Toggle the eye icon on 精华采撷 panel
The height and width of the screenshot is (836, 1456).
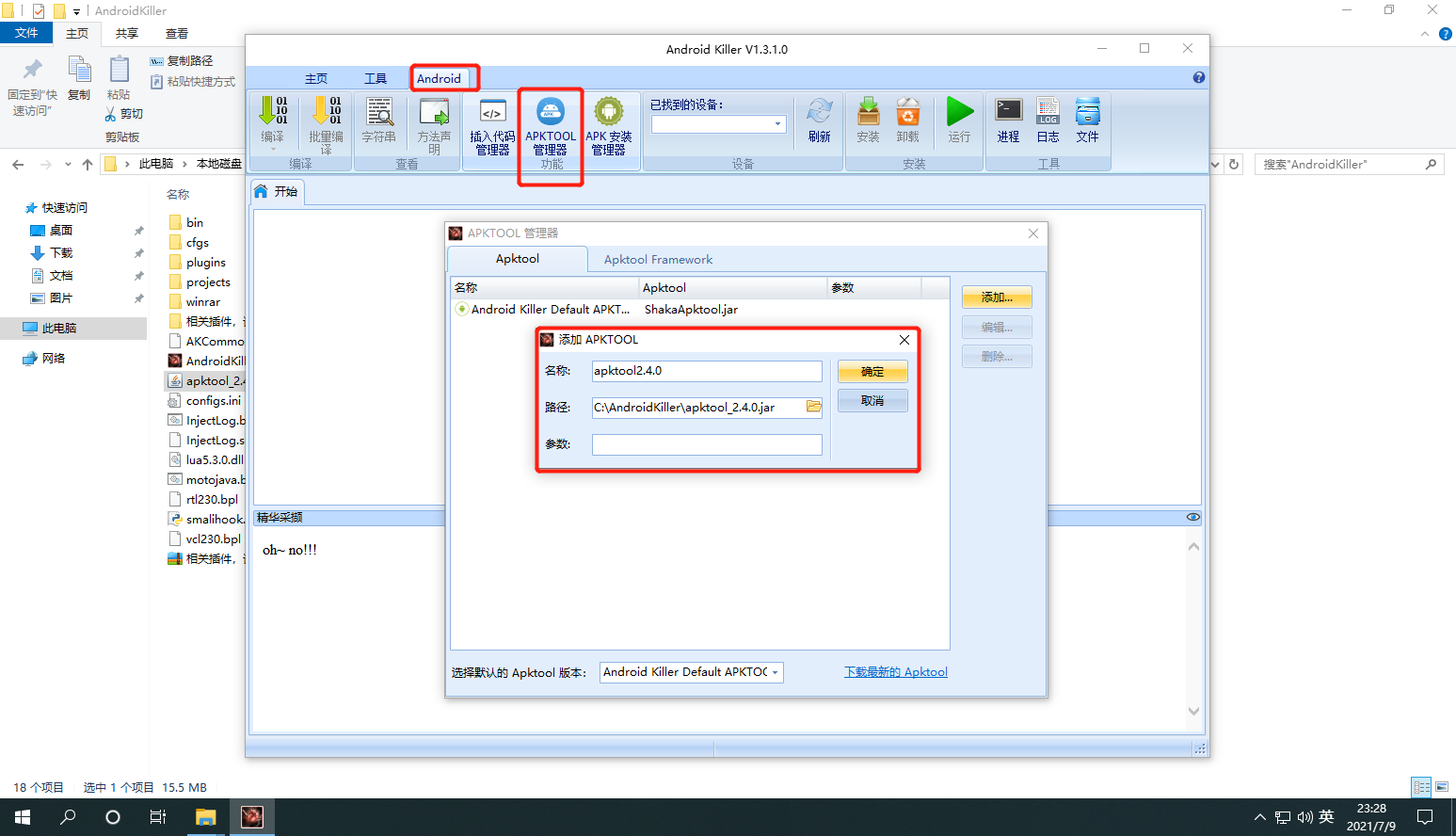click(x=1192, y=518)
